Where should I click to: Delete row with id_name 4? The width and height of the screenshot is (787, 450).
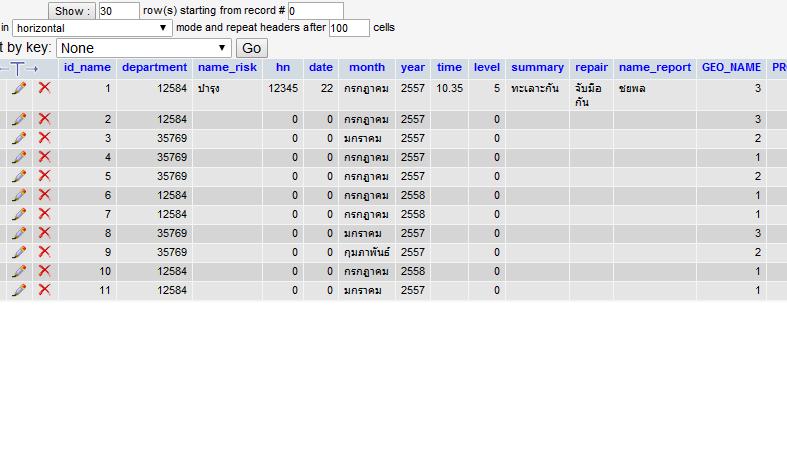pos(44,157)
